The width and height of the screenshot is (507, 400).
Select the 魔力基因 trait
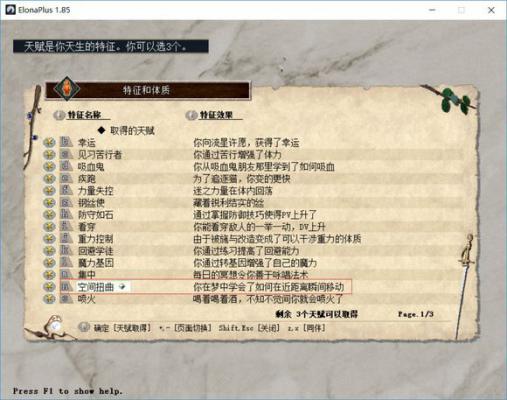(x=253, y=262)
